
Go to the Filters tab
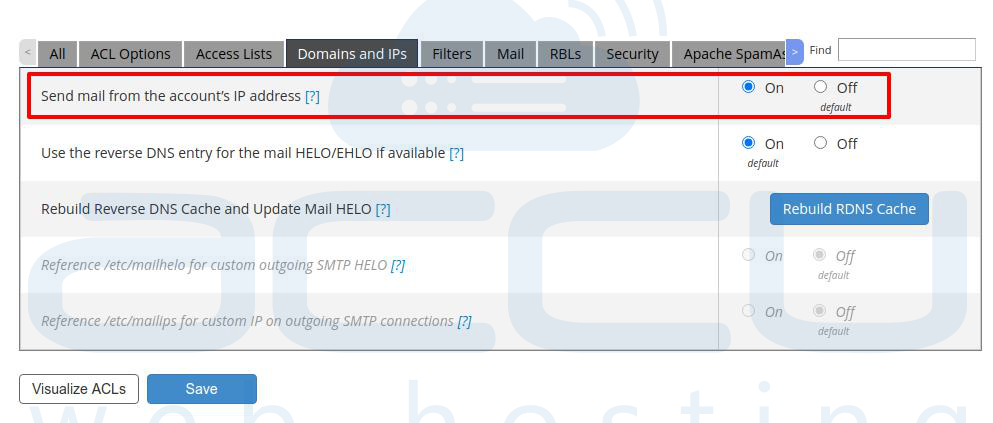452,54
